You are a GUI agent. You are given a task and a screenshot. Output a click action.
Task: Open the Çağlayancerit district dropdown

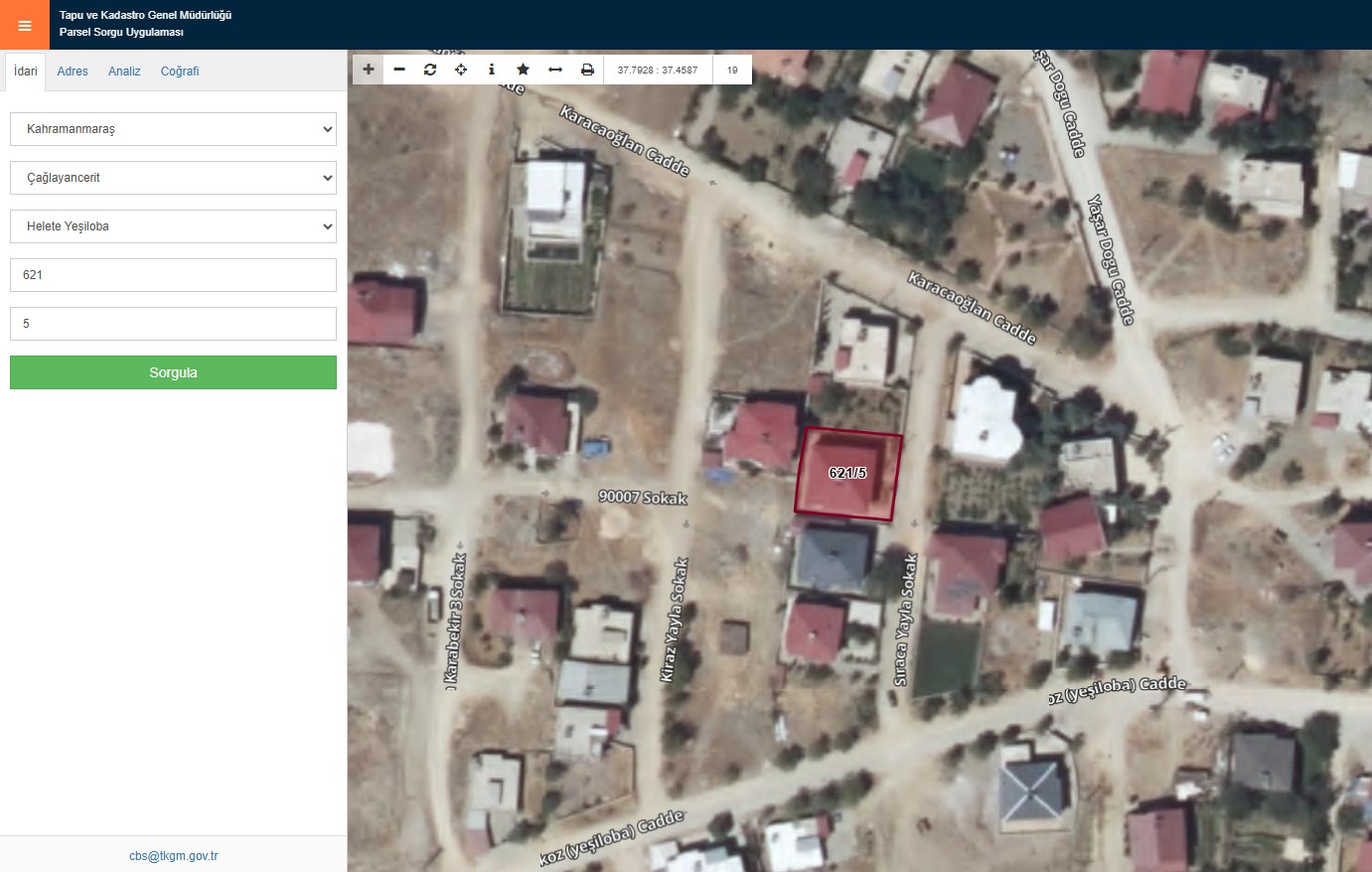[173, 178]
